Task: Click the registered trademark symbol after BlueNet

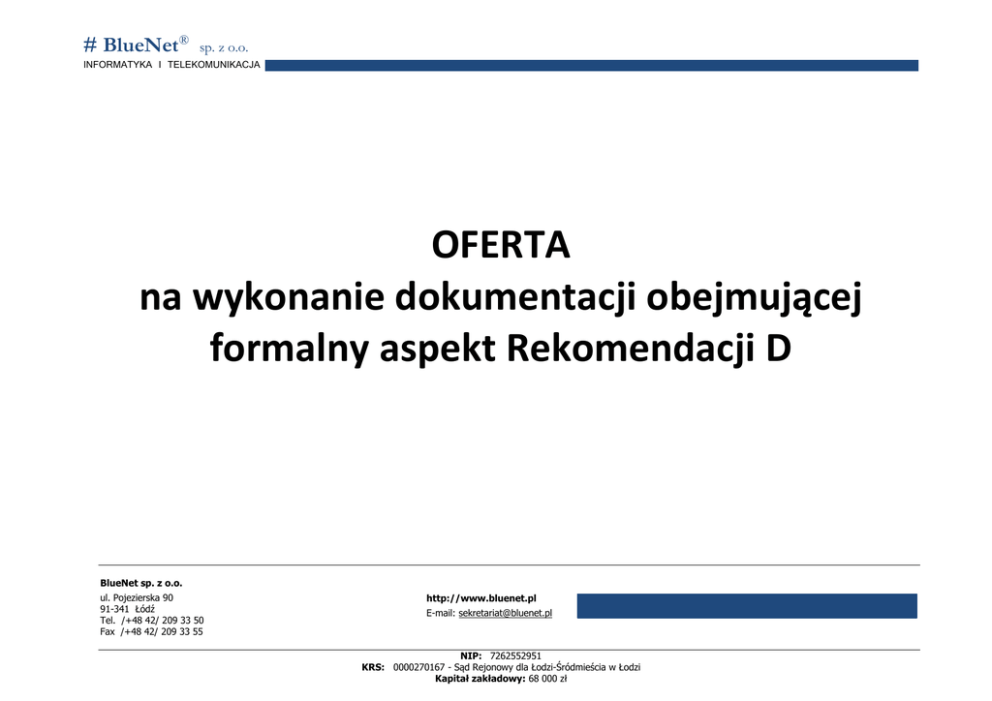Action: (184, 39)
